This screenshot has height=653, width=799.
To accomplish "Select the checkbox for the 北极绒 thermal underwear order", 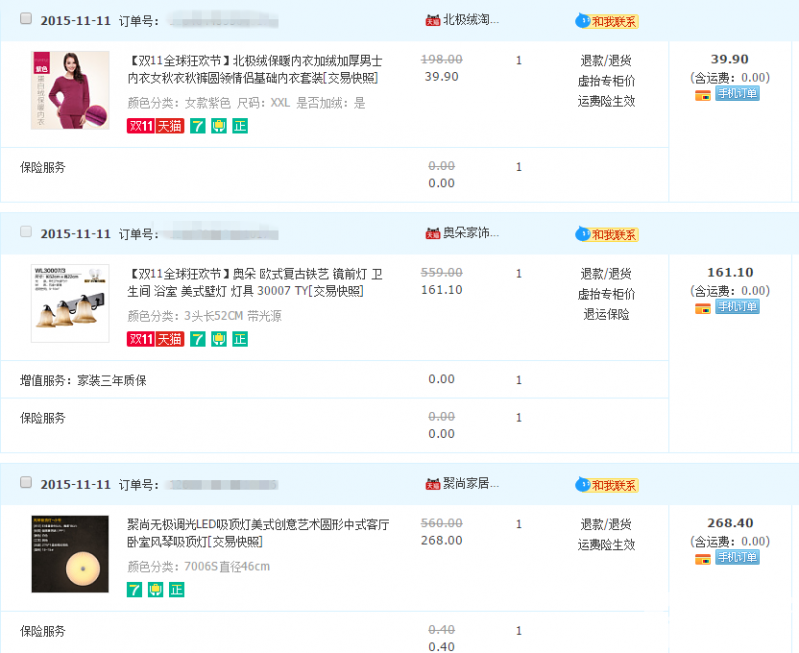I will coord(26,20).
